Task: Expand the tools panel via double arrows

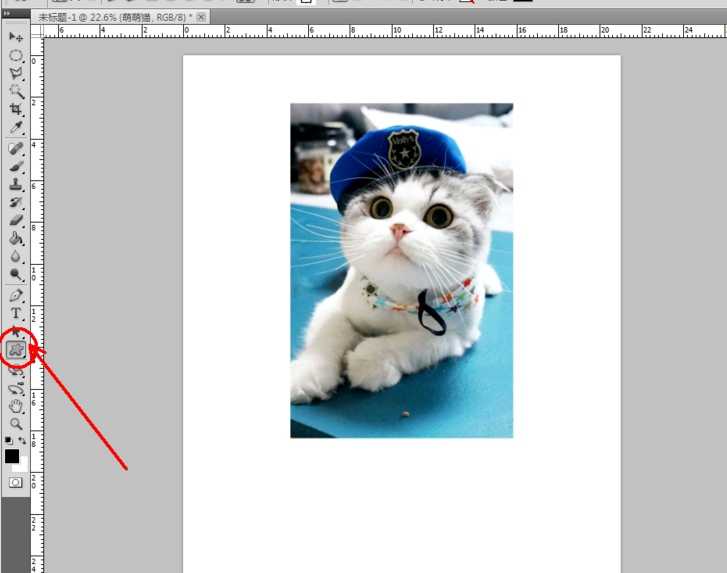Action: (7, 13)
